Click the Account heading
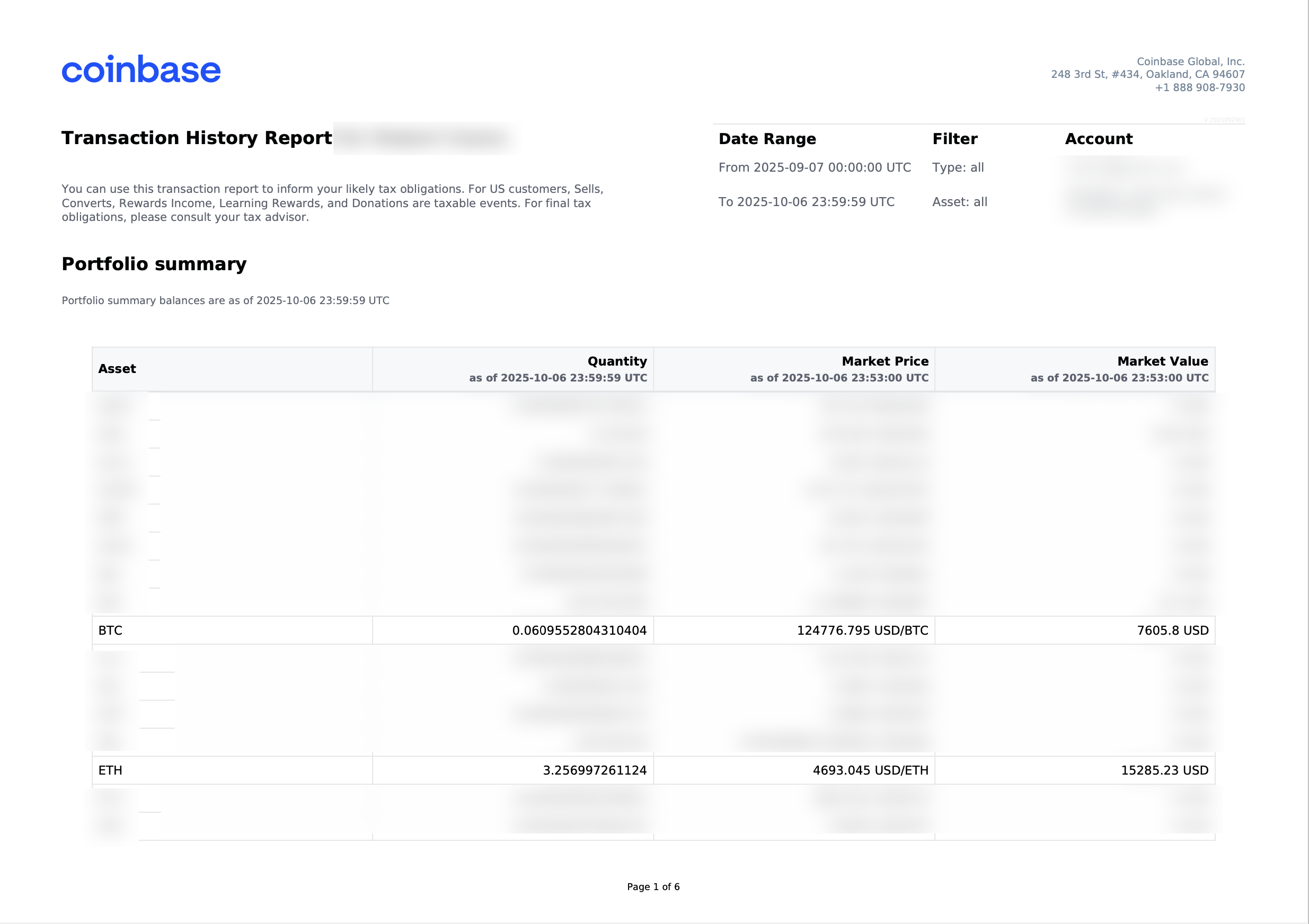This screenshot has height=924, width=1309. [1099, 139]
